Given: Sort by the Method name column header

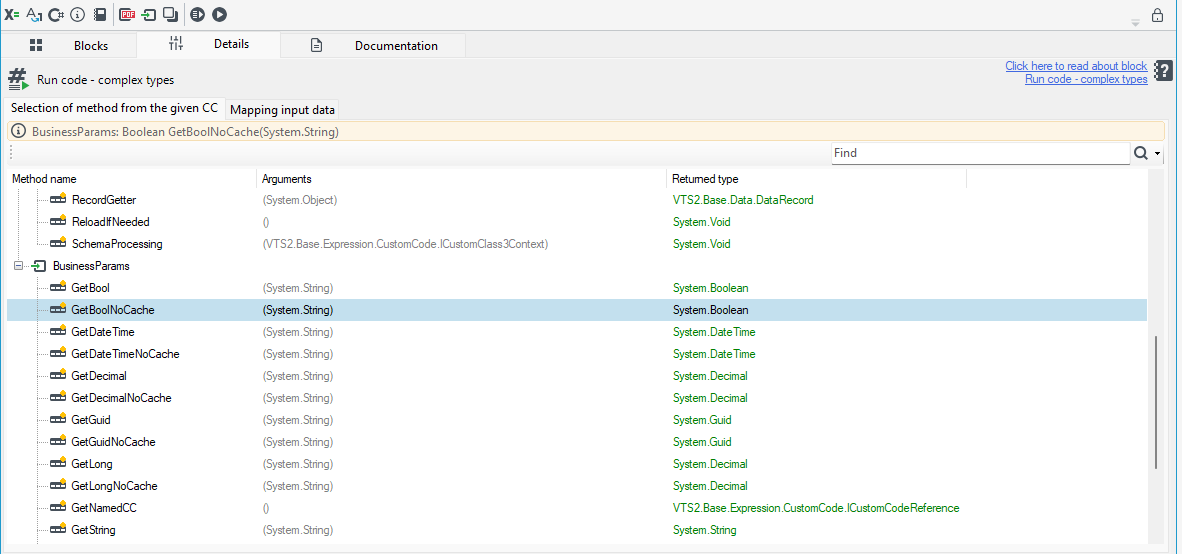Looking at the screenshot, I should 133,179.
